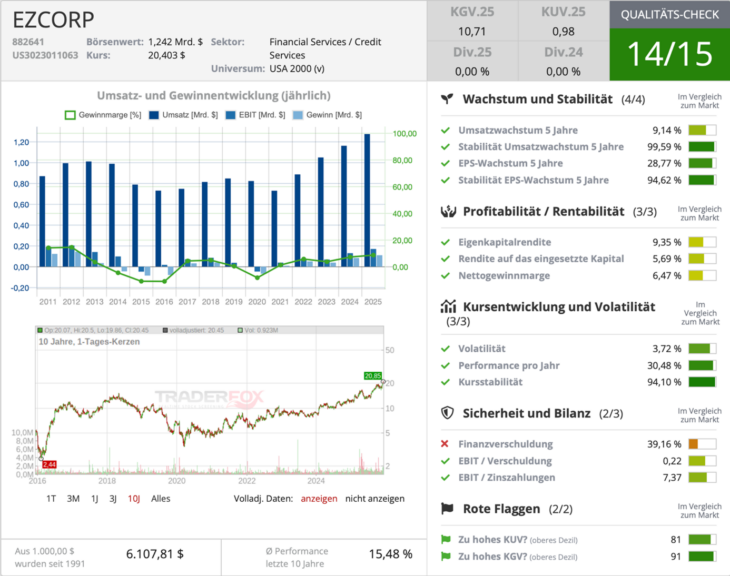Switch chart range to 3M
This screenshot has width=730, height=576.
pos(73,498)
